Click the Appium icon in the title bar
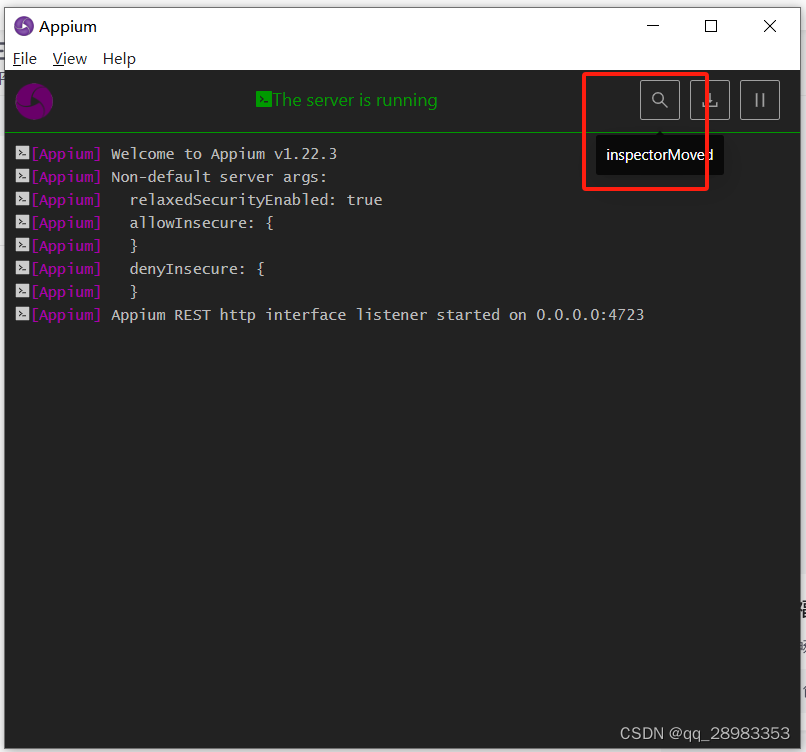This screenshot has height=752, width=806. pos(22,26)
